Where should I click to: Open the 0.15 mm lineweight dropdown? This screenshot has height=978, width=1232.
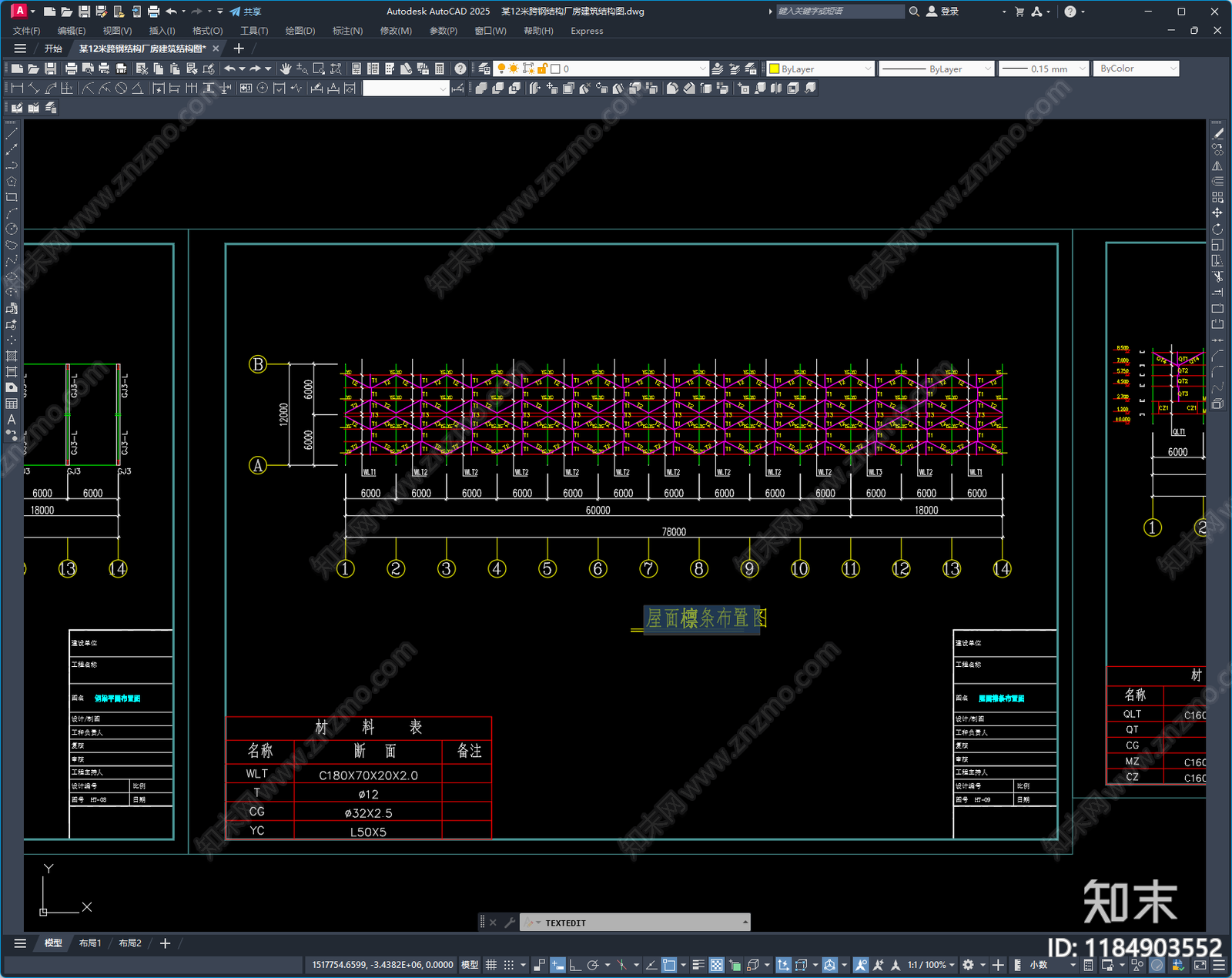coord(1044,69)
